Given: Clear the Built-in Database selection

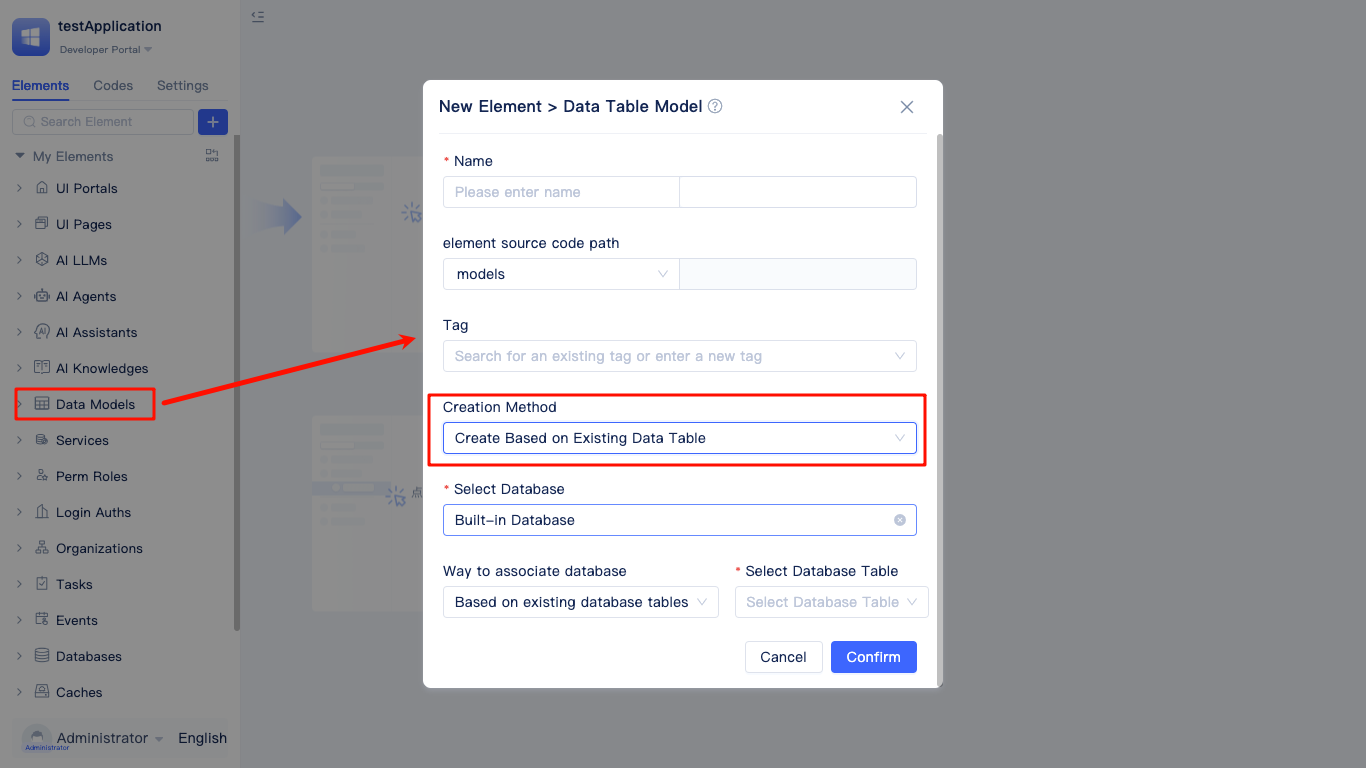Looking at the screenshot, I should [x=900, y=520].
